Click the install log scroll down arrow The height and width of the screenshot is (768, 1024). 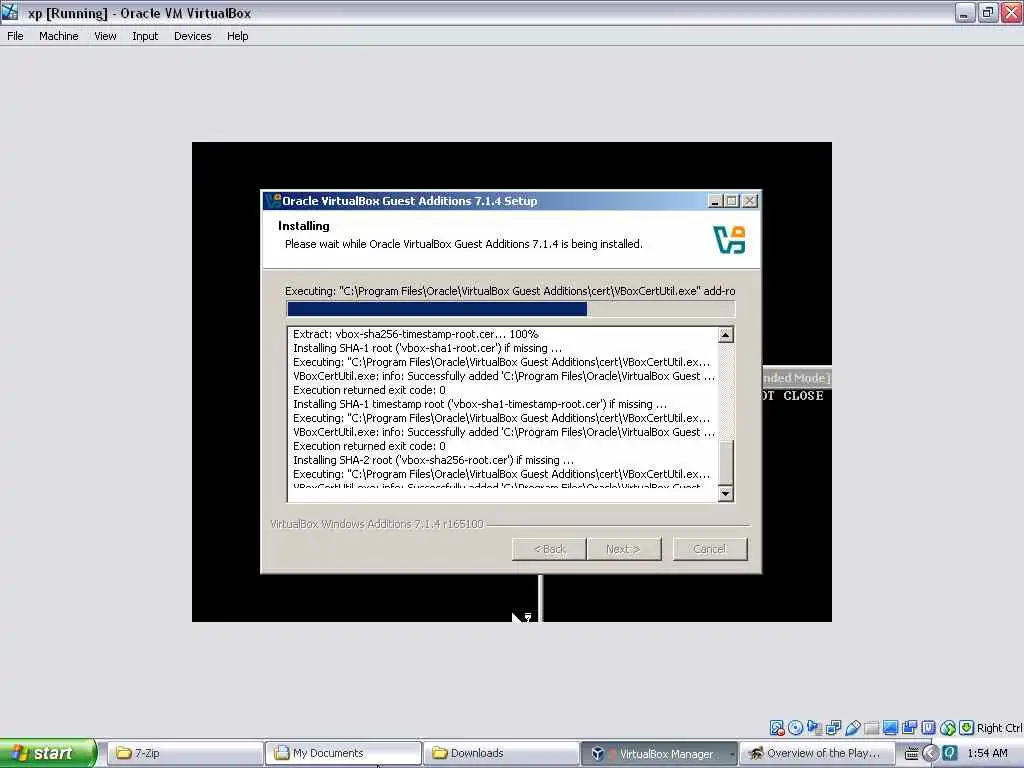(726, 494)
